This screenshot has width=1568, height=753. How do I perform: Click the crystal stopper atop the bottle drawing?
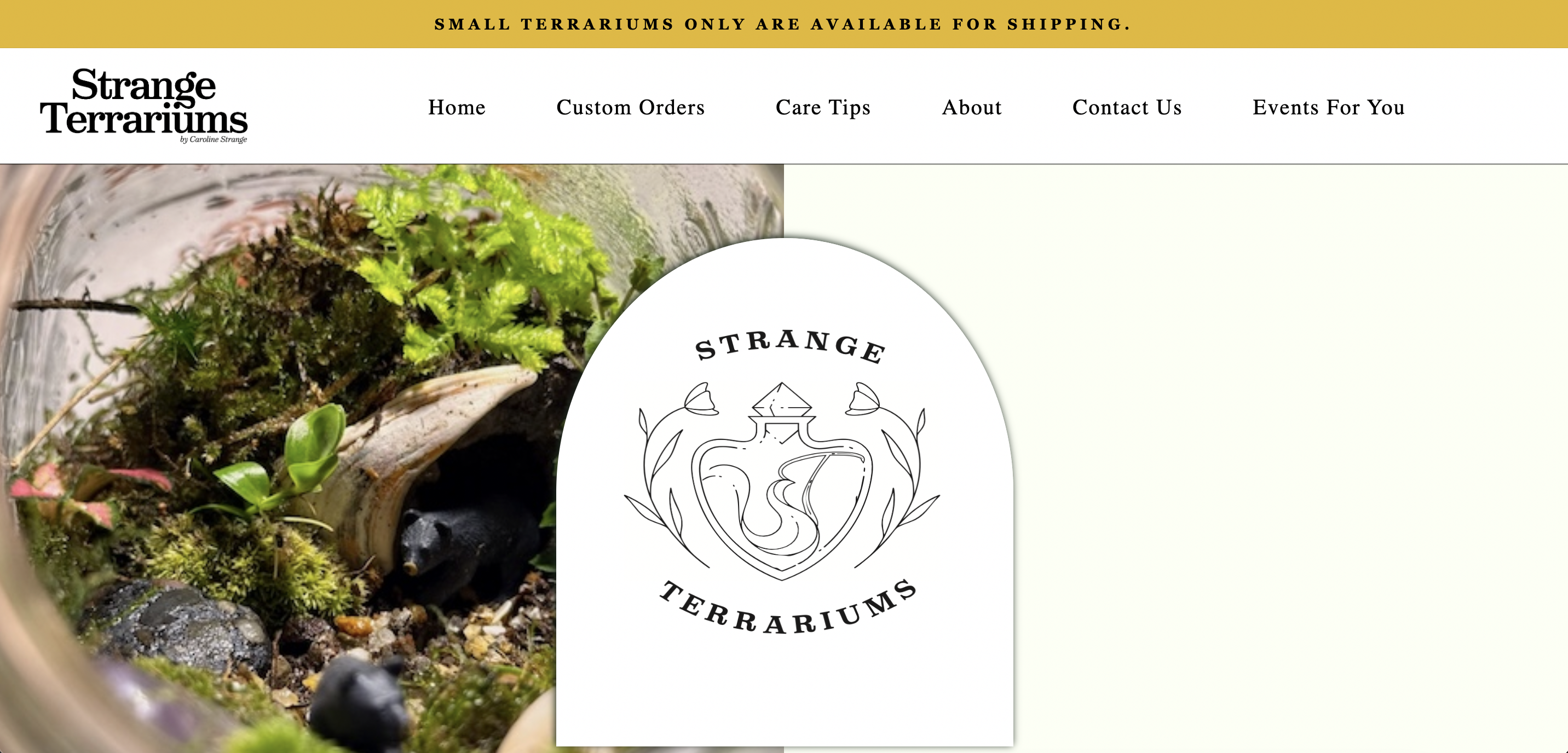[782, 399]
